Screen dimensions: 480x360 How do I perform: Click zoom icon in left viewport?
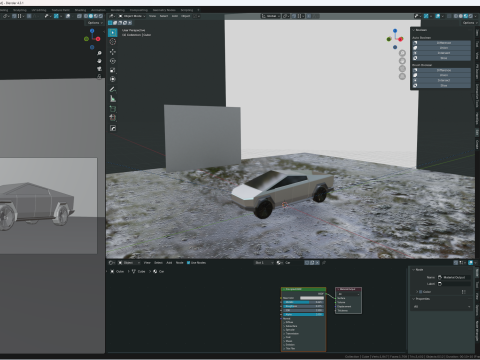[x=99, y=53]
